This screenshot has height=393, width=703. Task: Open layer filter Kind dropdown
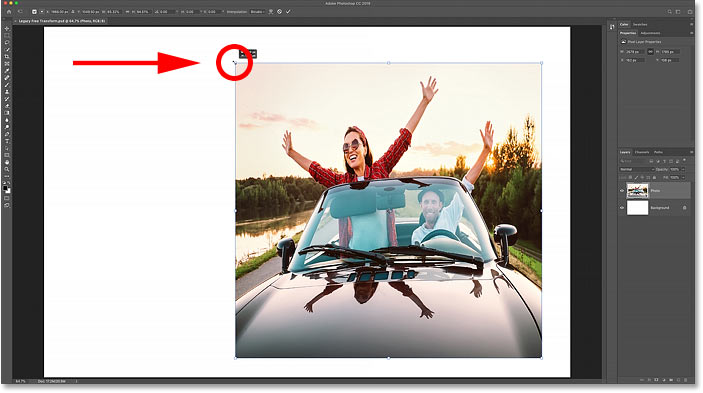pyautogui.click(x=632, y=161)
